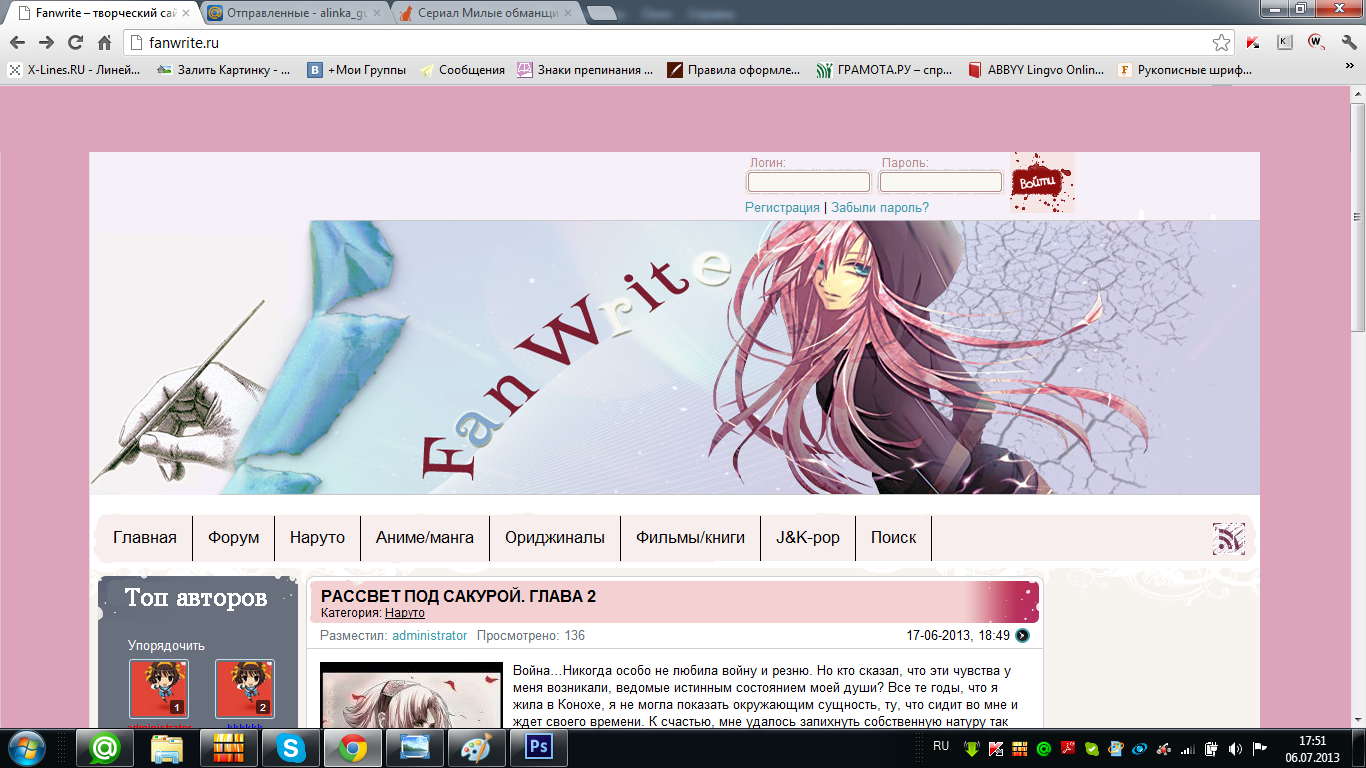Switch to the Отправленные mail tab
The width and height of the screenshot is (1366, 768).
pos(294,14)
